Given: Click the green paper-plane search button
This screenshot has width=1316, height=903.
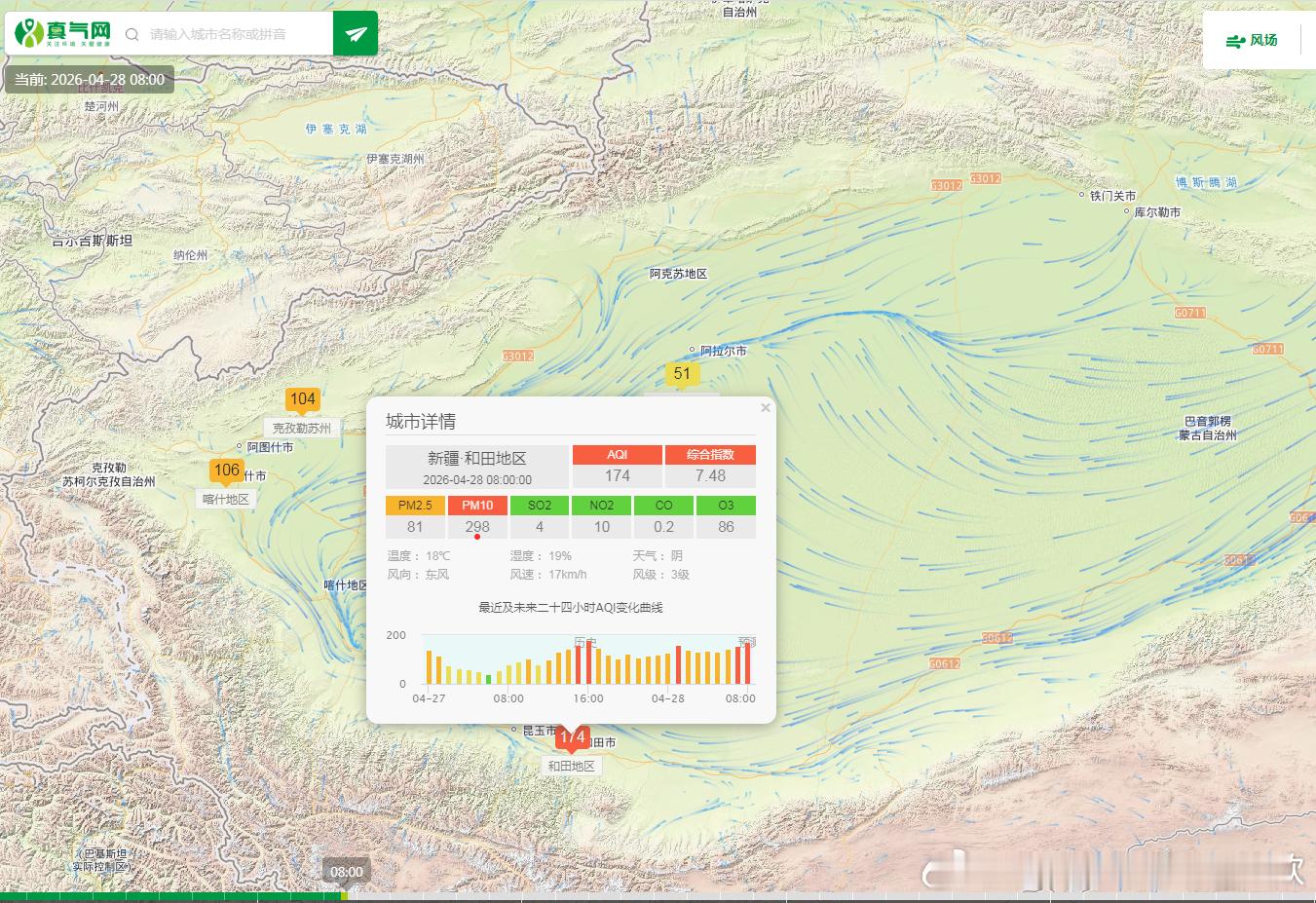Looking at the screenshot, I should coord(356,34).
